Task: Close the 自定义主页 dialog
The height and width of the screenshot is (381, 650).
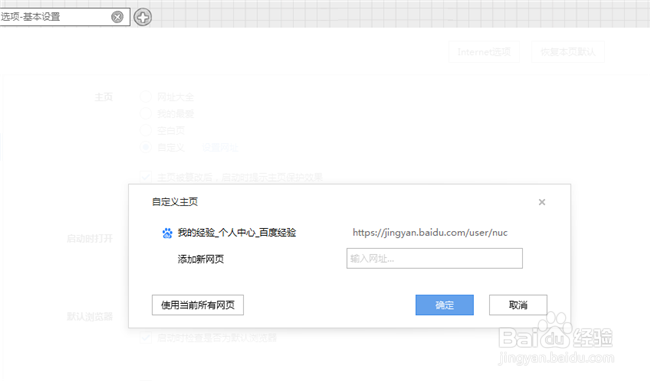Action: click(542, 202)
